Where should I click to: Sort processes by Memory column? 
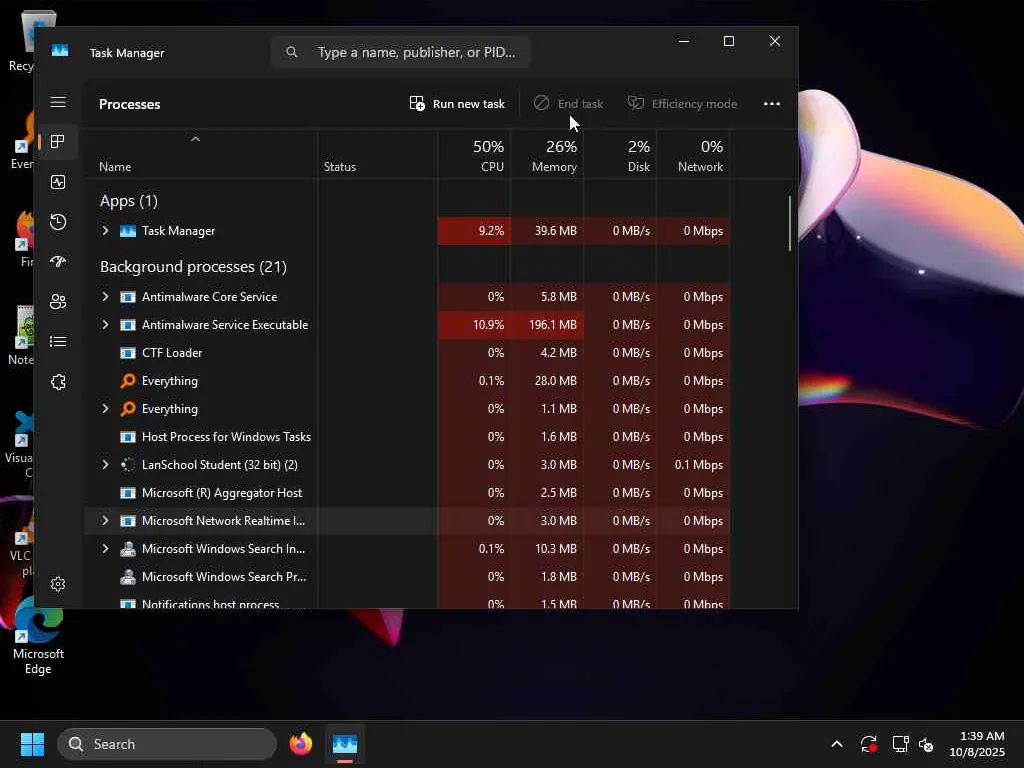point(547,155)
